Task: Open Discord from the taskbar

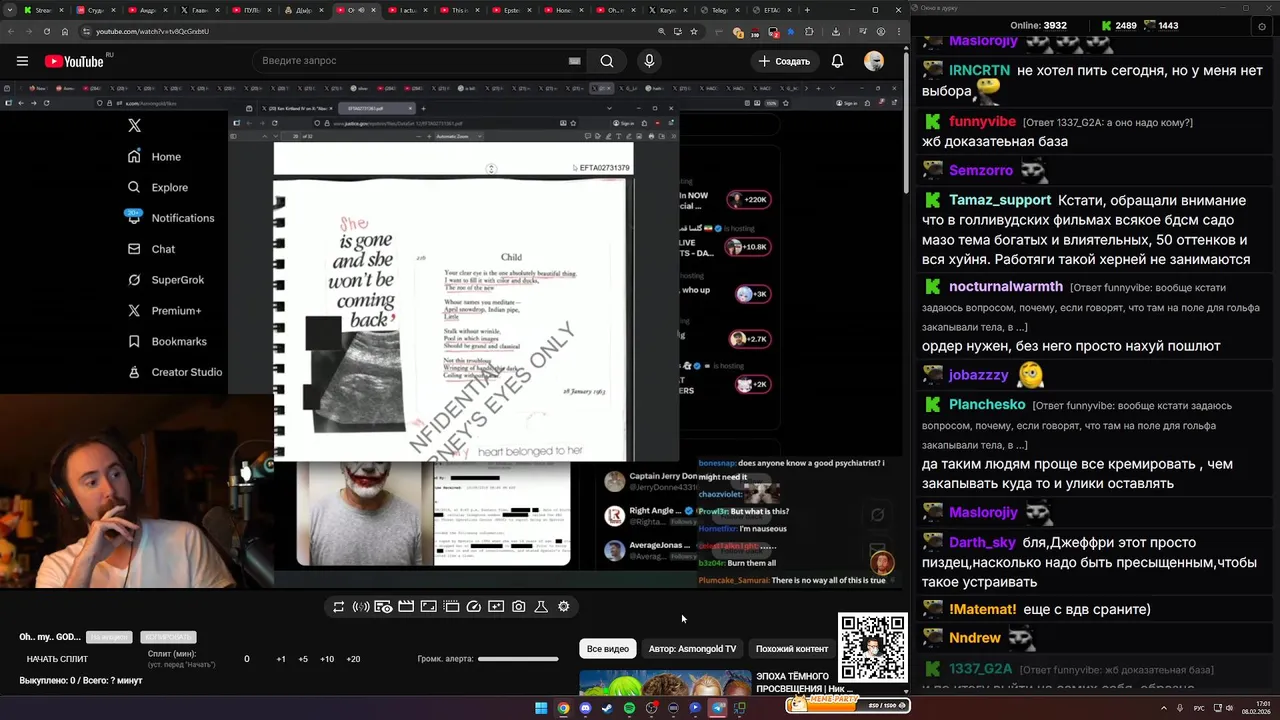Action: point(585,708)
